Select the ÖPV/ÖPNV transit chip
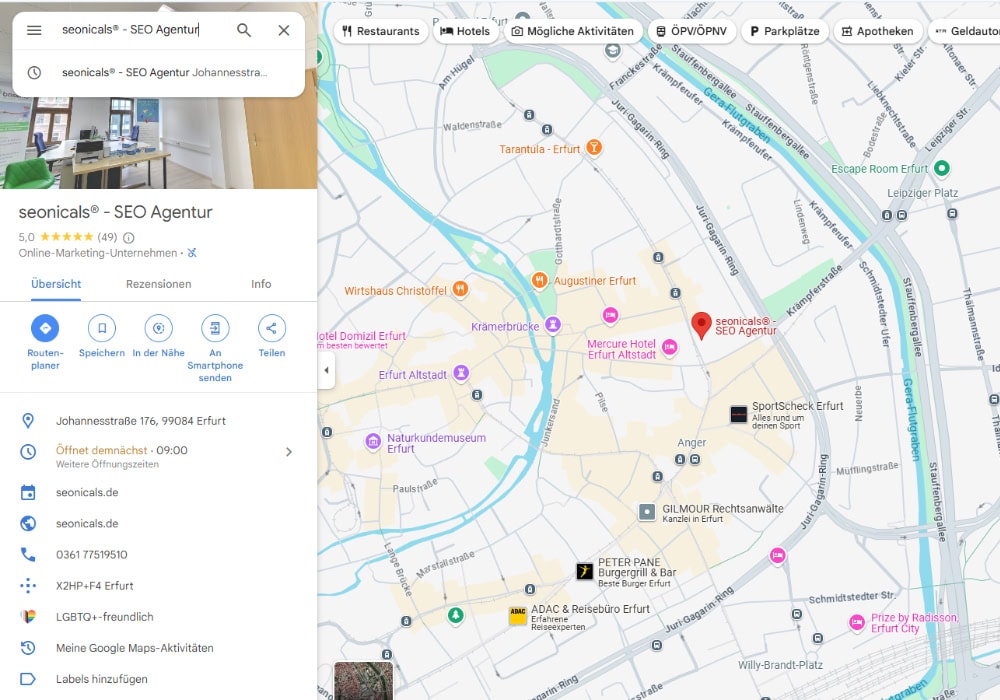Viewport: 1000px width, 700px height. (x=692, y=31)
